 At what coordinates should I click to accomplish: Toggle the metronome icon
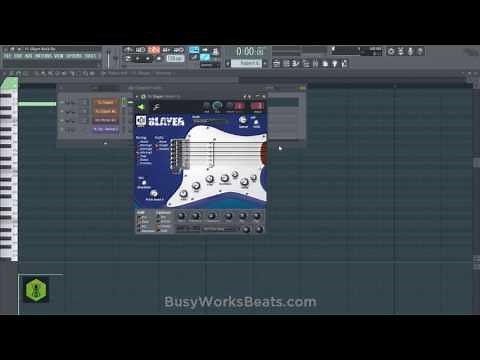(x=128, y=50)
